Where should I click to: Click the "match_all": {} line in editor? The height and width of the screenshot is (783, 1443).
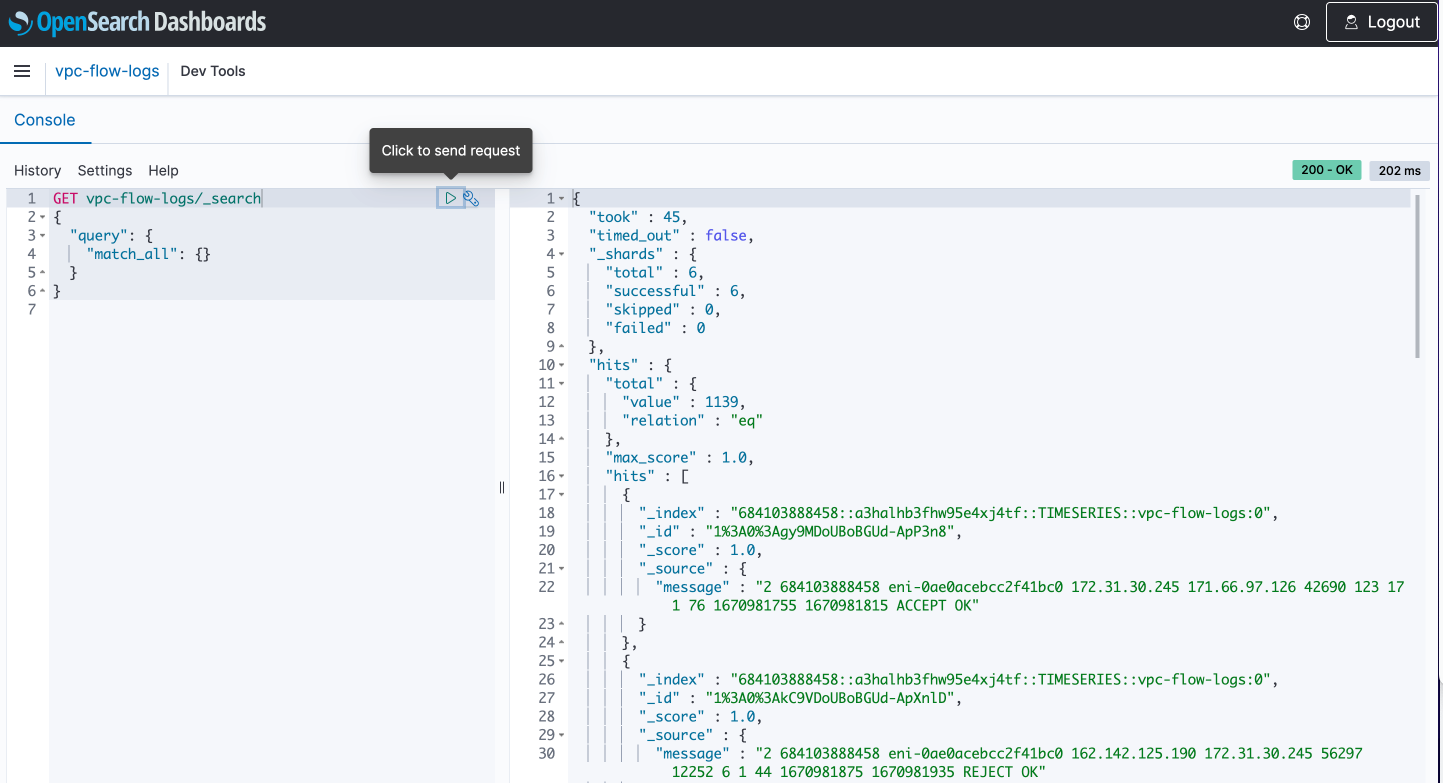148,254
